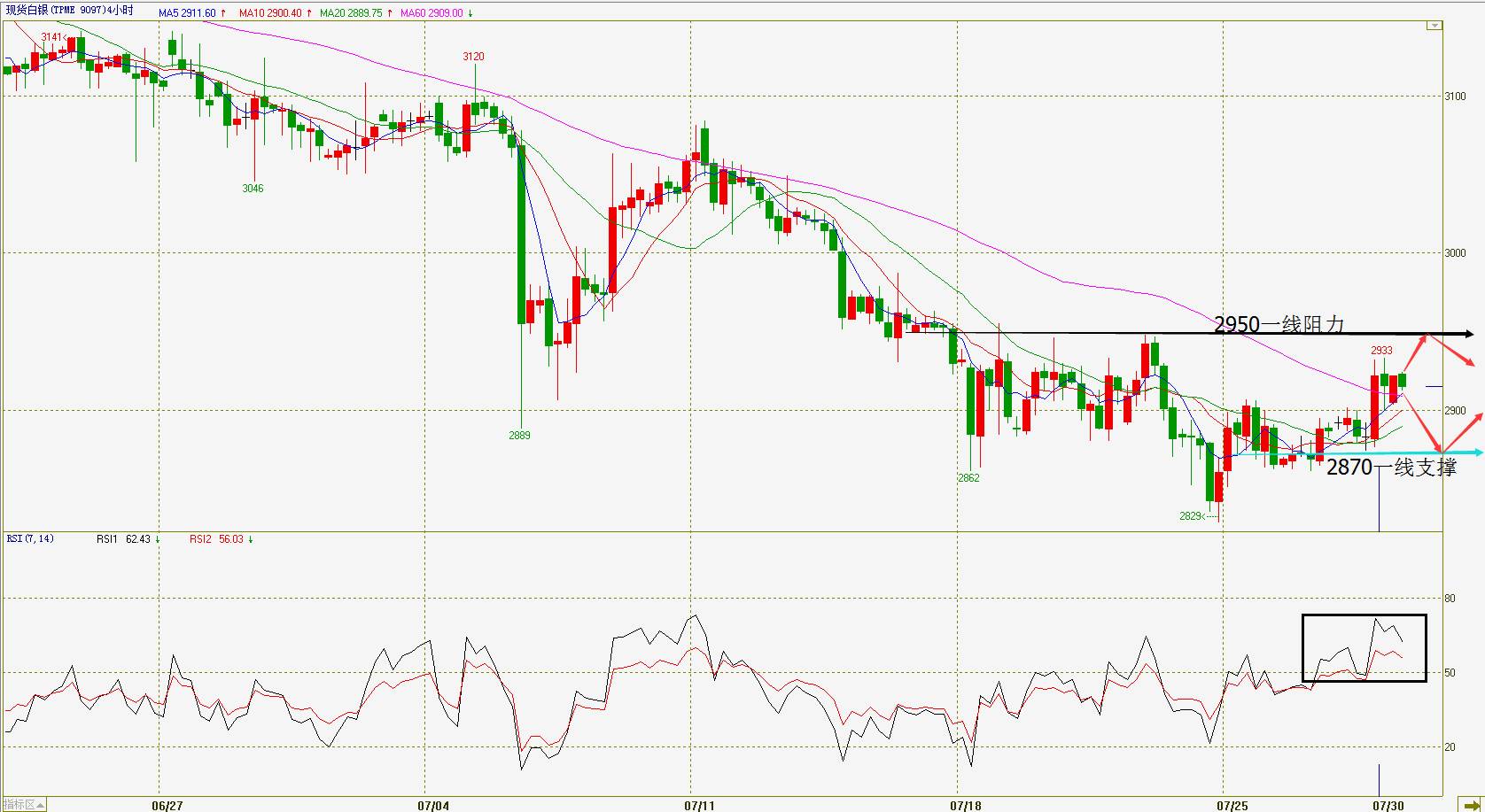1485x812 pixels.
Task: Click the 07/11 date on time axis
Action: click(699, 806)
